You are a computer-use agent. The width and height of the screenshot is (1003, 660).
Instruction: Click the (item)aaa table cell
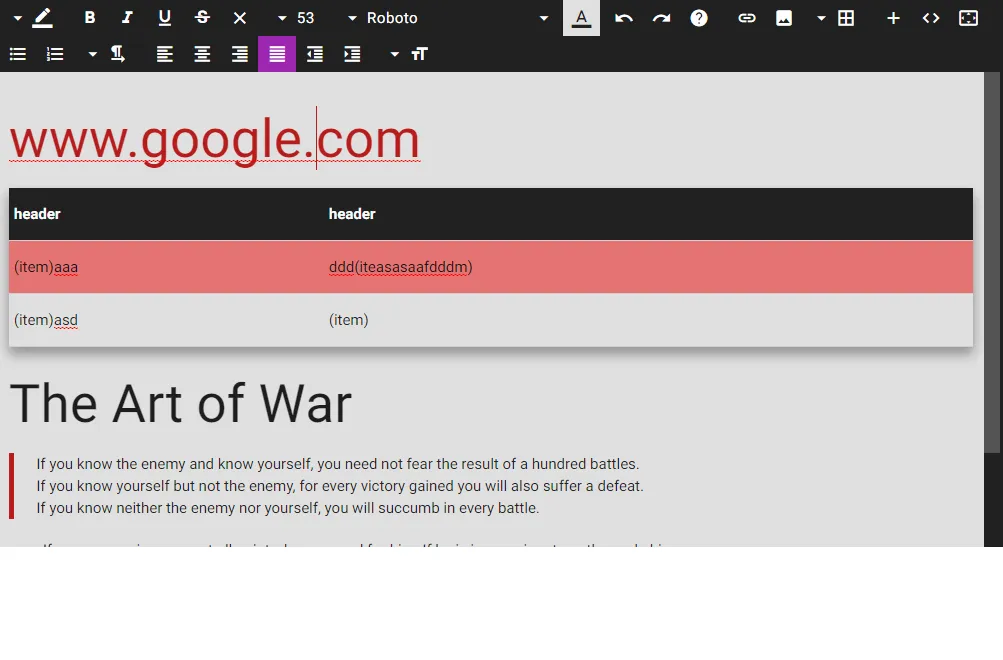tap(166, 267)
